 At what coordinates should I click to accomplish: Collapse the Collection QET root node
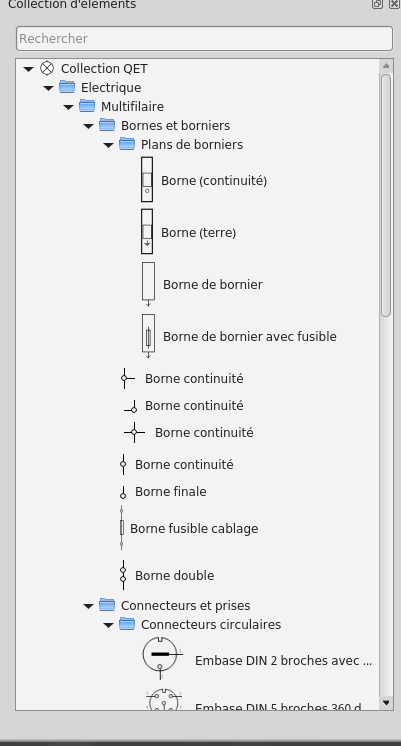[x=29, y=69]
